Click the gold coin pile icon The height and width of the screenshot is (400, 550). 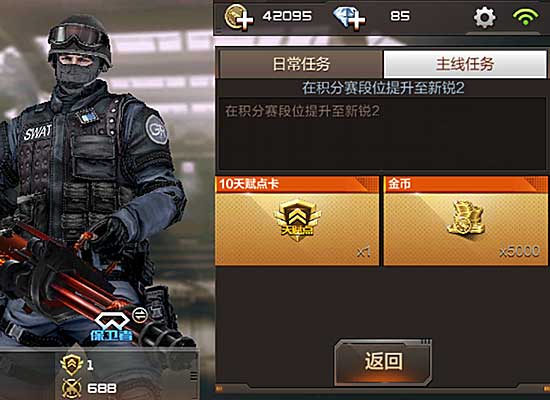(x=466, y=218)
